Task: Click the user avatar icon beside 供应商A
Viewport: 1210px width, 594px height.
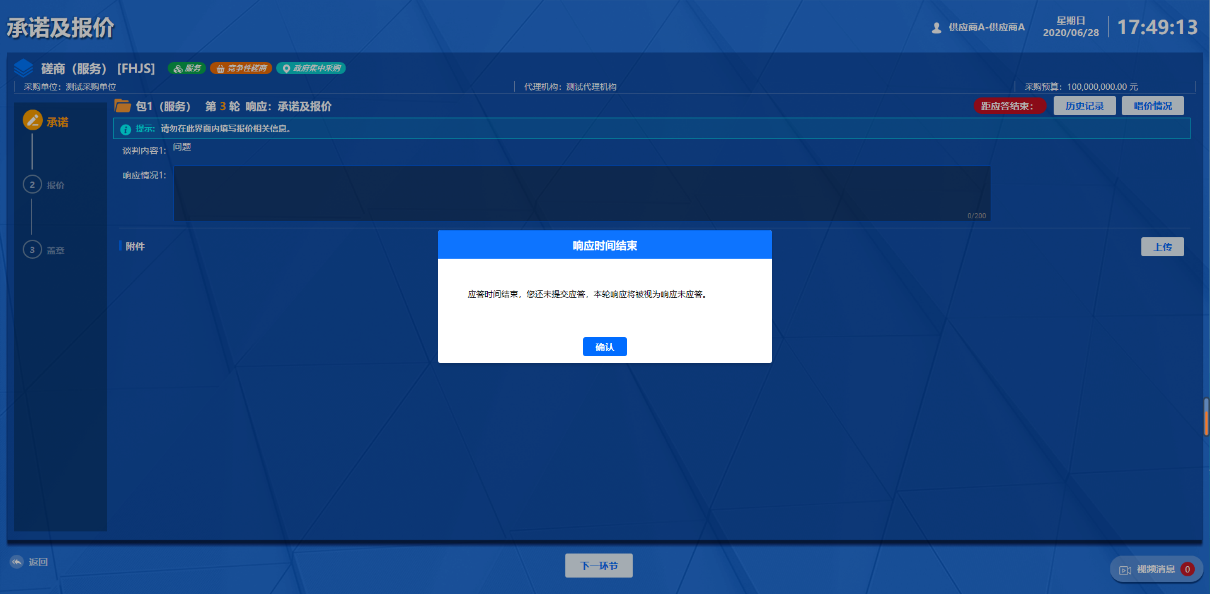Action: [x=936, y=28]
